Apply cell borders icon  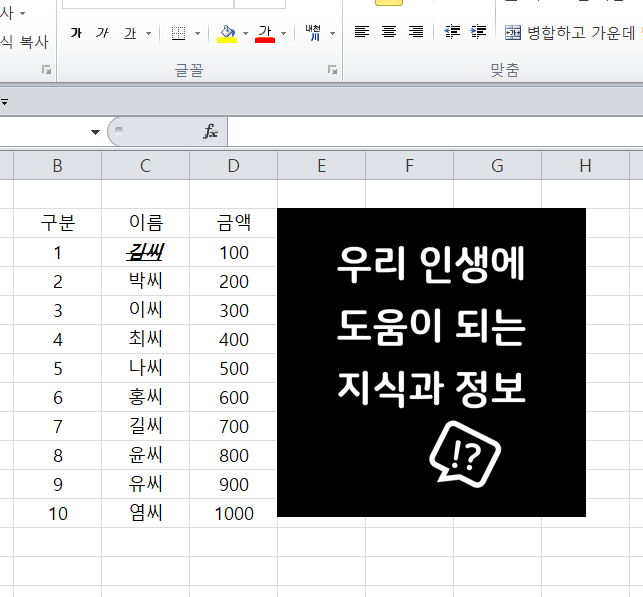[x=178, y=33]
